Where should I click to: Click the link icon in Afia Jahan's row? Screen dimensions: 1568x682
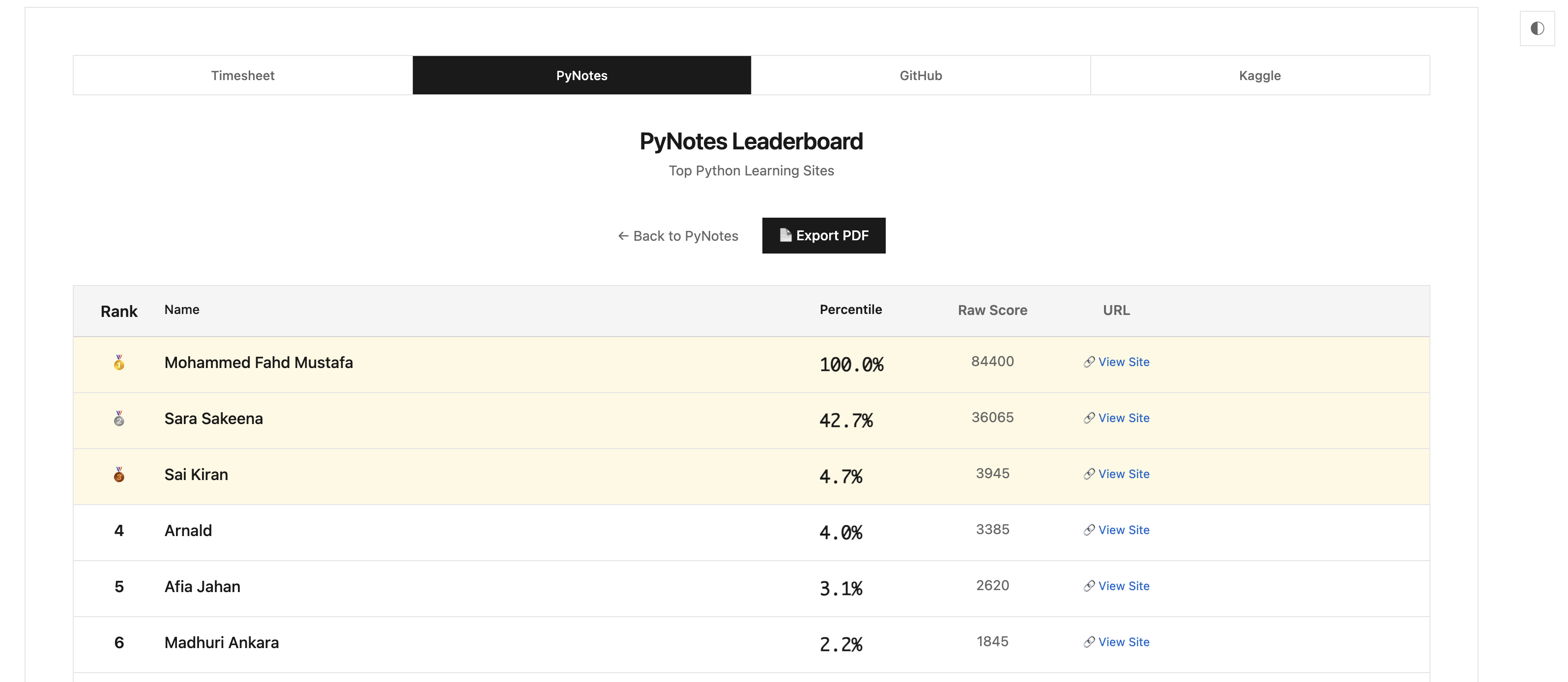tap(1089, 586)
